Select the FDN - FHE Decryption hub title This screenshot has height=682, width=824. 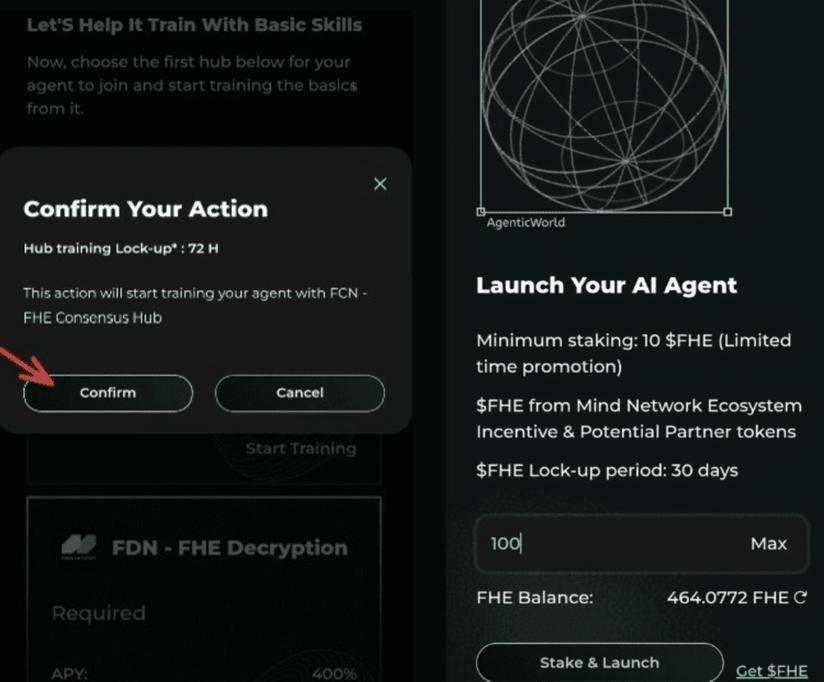(230, 548)
